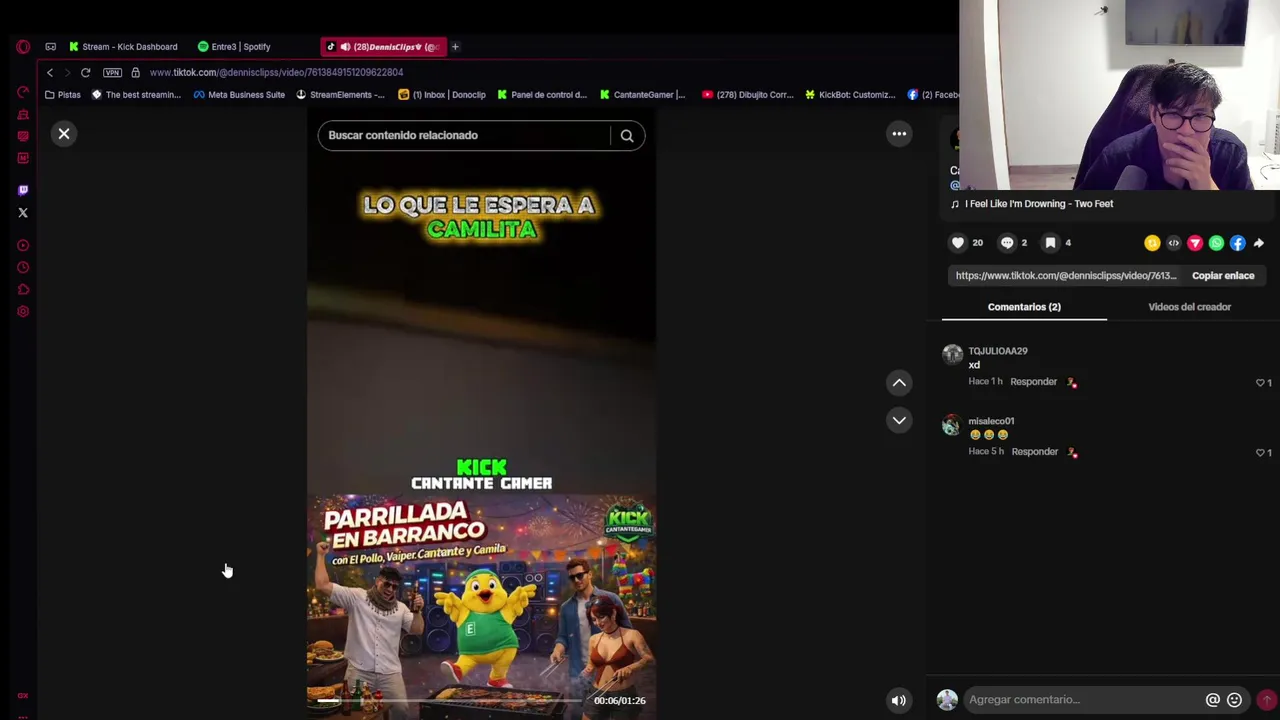1280x720 pixels.
Task: Open Opera menu logo
Action: [x=23, y=47]
